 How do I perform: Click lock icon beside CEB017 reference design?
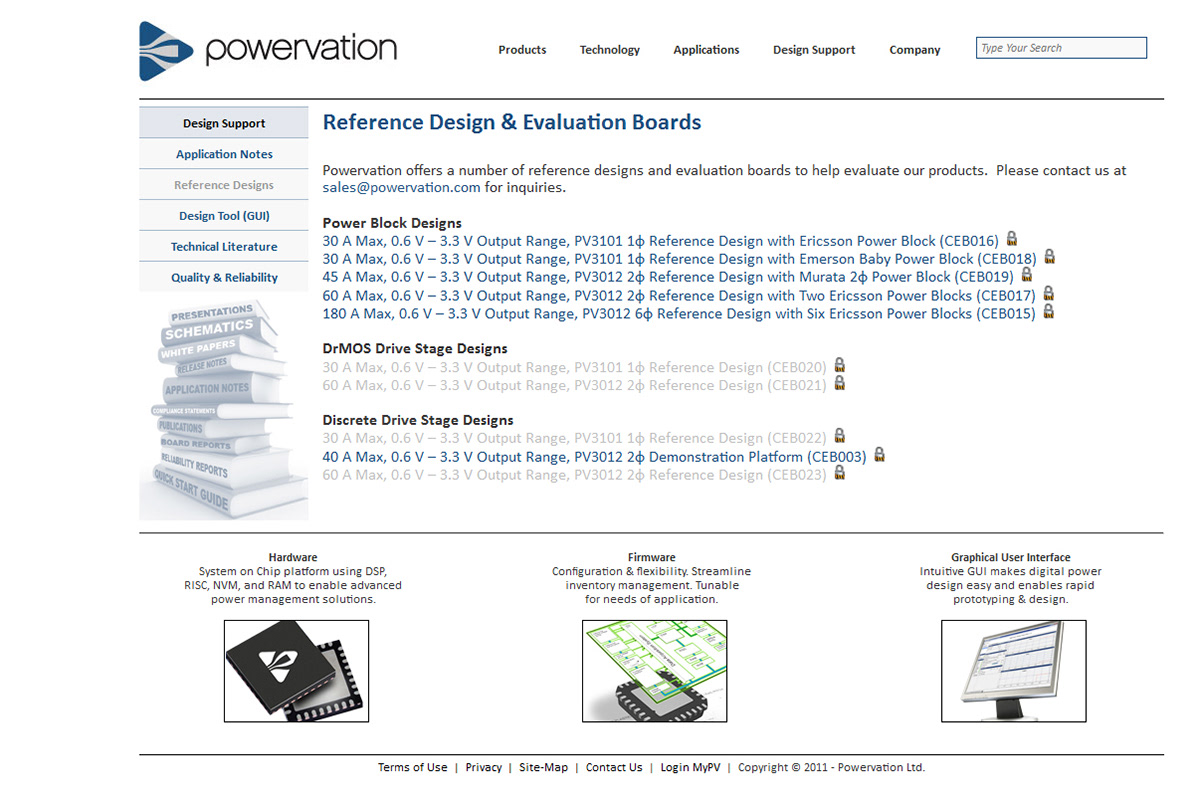coord(1048,294)
